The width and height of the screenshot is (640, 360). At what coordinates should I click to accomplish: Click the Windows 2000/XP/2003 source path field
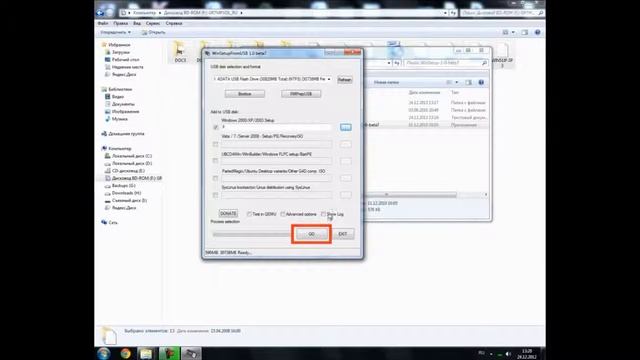[x=276, y=127]
